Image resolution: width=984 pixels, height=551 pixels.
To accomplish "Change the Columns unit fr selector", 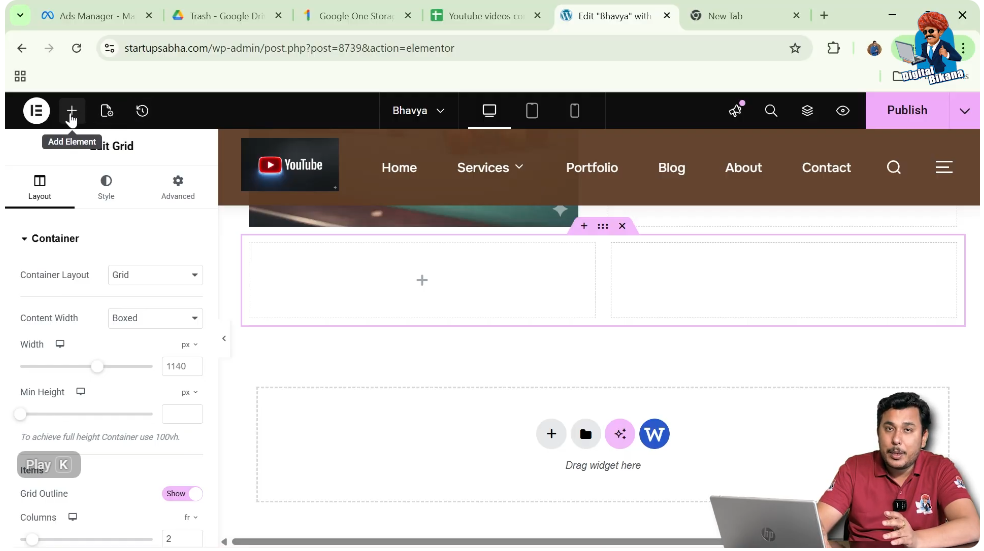I will point(190,518).
